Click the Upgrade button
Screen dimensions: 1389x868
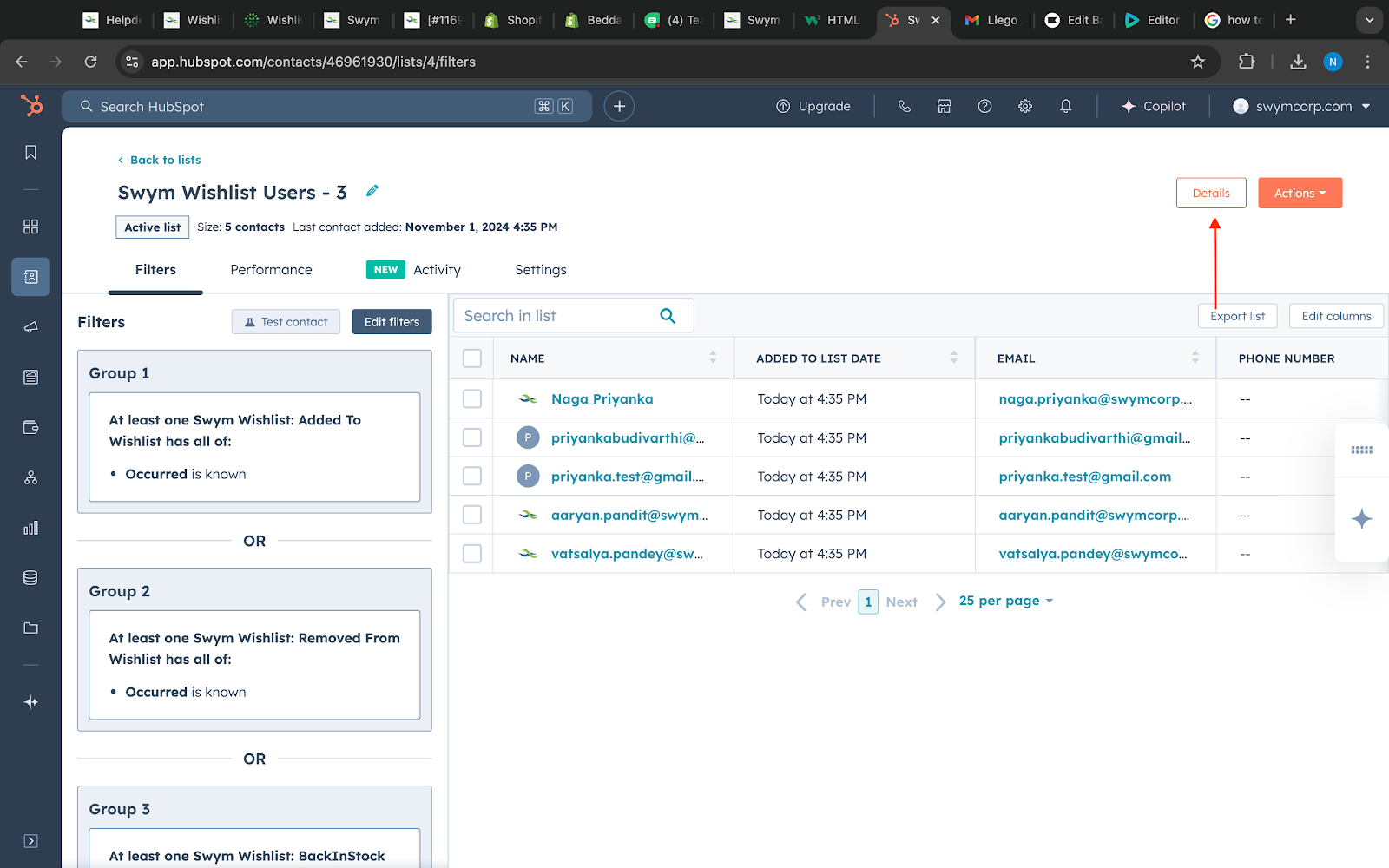813,106
